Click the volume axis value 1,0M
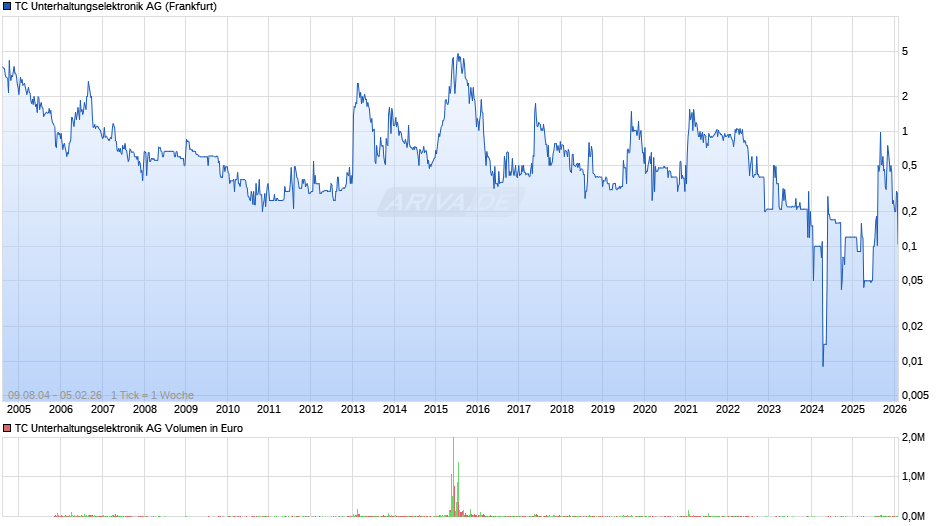This screenshot has height=526, width=940. click(x=914, y=476)
